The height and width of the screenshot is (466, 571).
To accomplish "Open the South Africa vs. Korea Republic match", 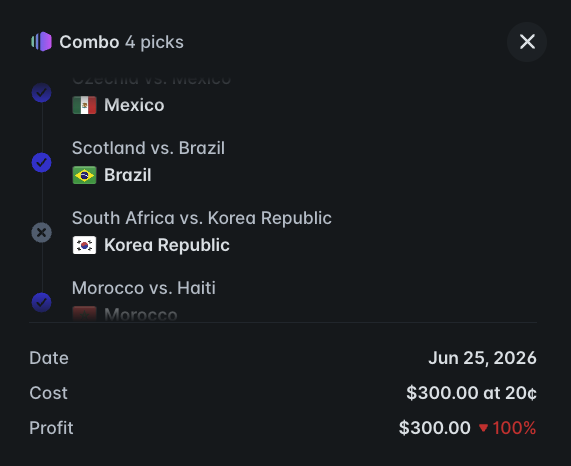I will coord(202,218).
